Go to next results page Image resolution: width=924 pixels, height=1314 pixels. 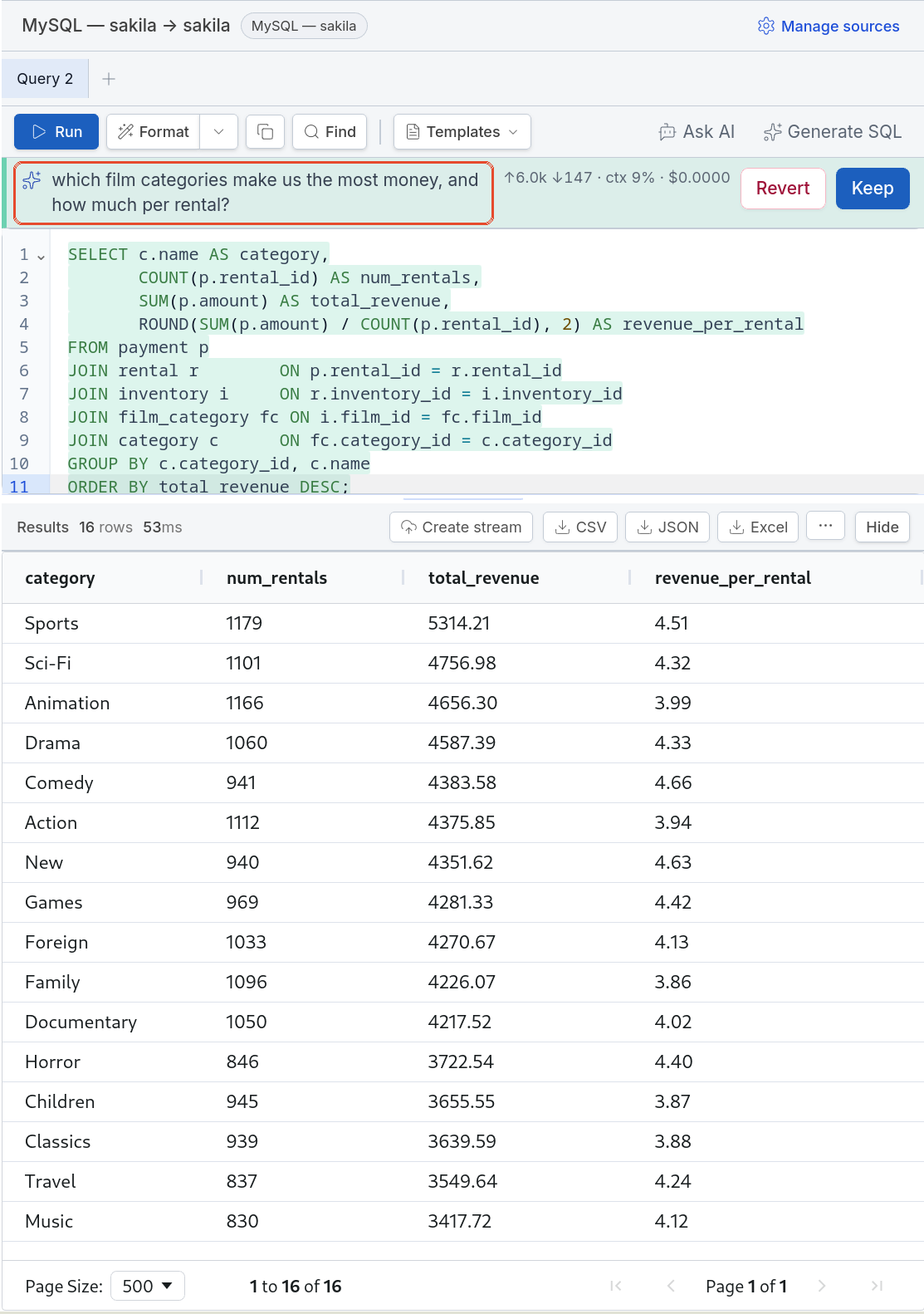click(822, 1286)
